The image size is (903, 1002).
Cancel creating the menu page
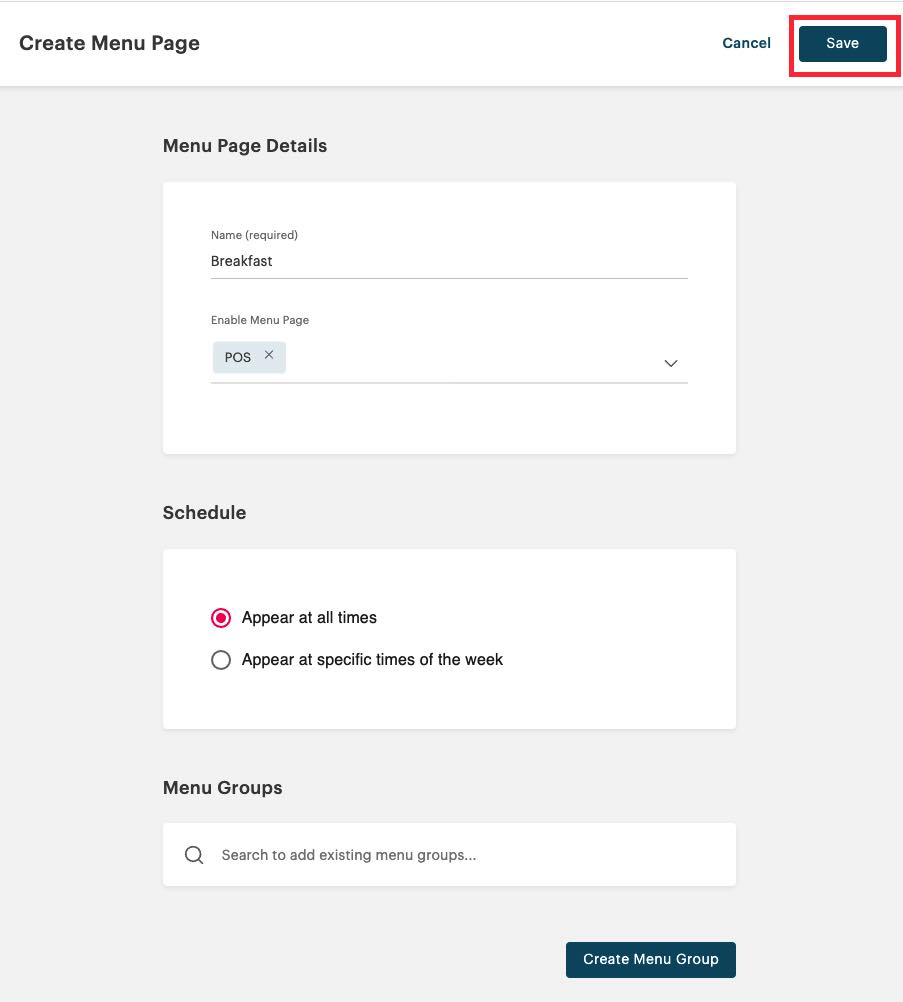746,43
